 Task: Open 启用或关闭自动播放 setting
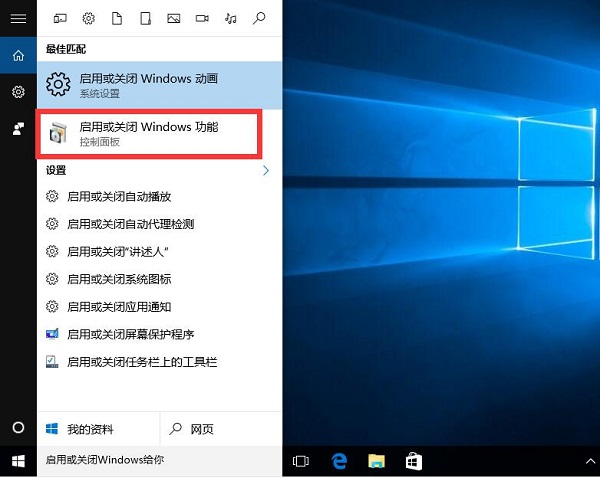tap(160, 197)
